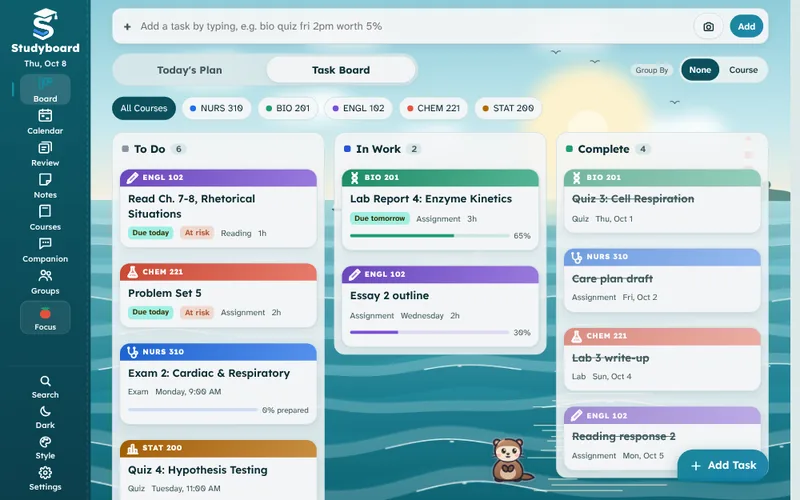Click Due today badge on Problem Set 5
Viewport: 800px width, 500px height.
(x=151, y=312)
